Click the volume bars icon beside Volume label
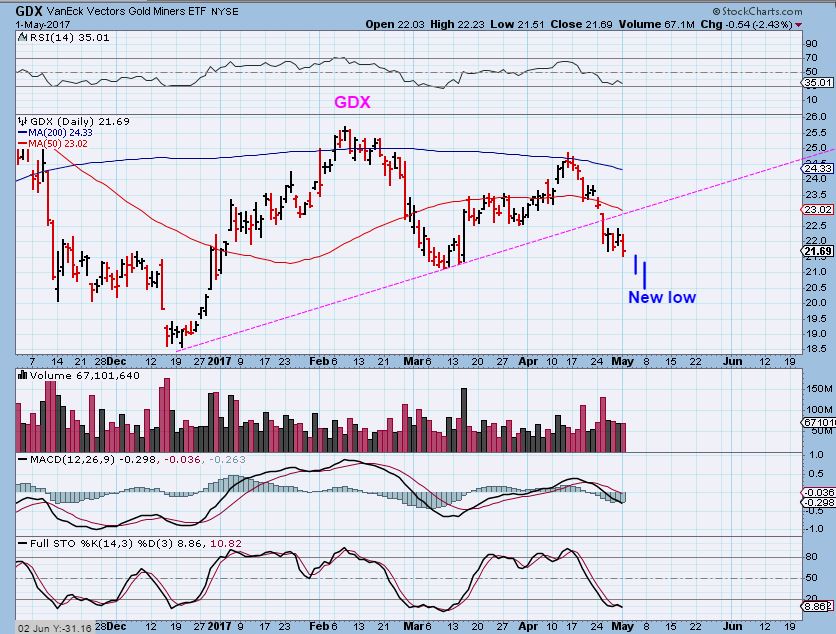836x634 pixels. pyautogui.click(x=22, y=375)
